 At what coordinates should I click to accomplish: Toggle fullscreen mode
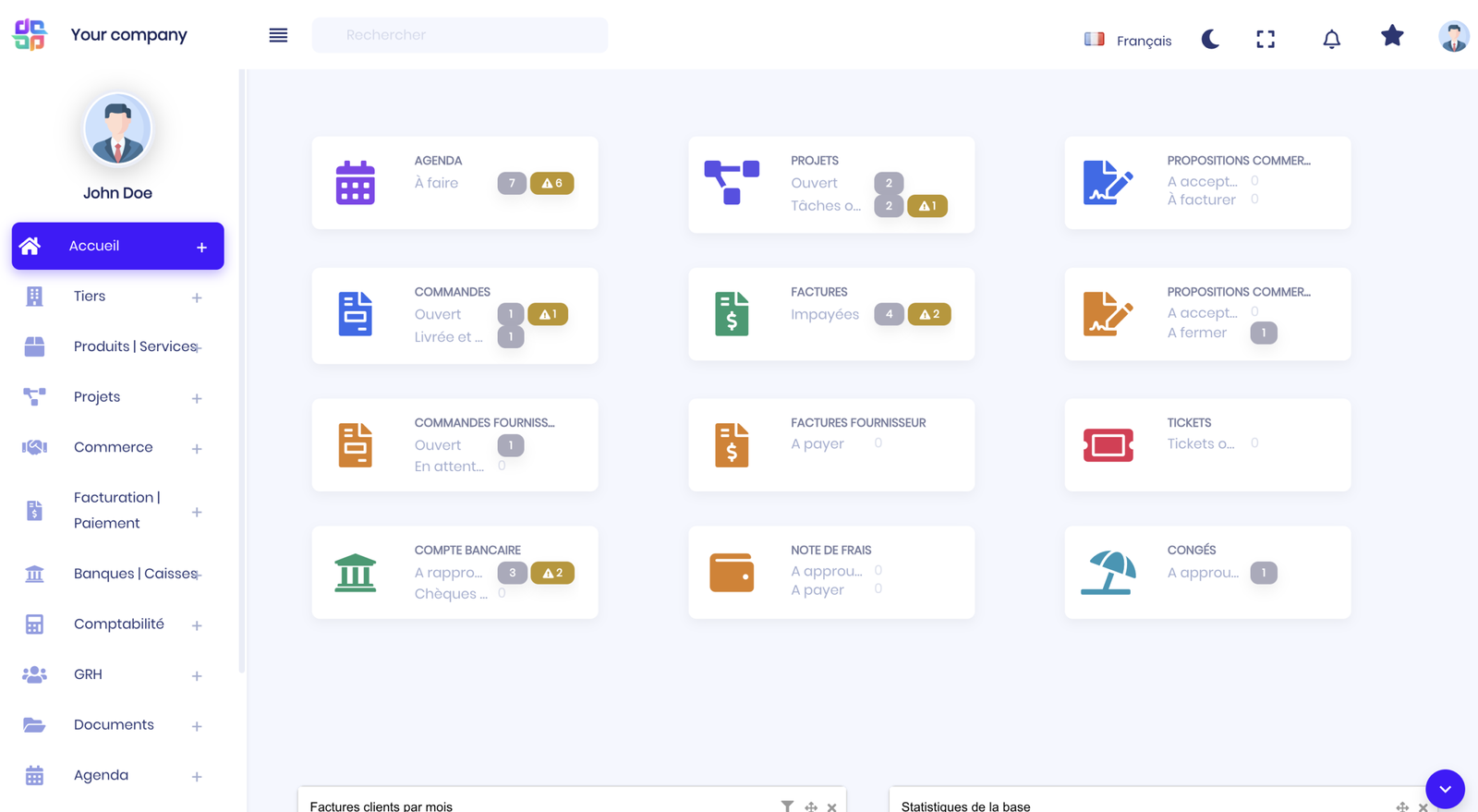click(x=1266, y=39)
